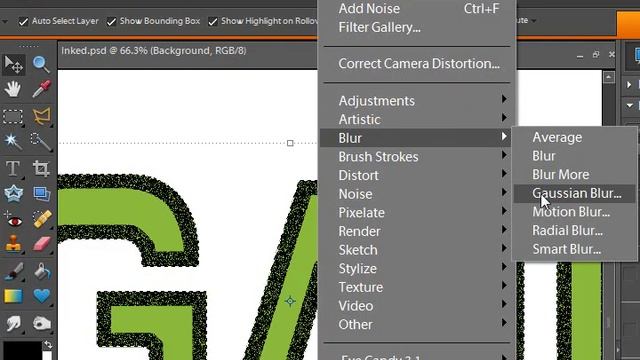Expand the Distort filter submenu
The image size is (640, 360).
tap(417, 176)
